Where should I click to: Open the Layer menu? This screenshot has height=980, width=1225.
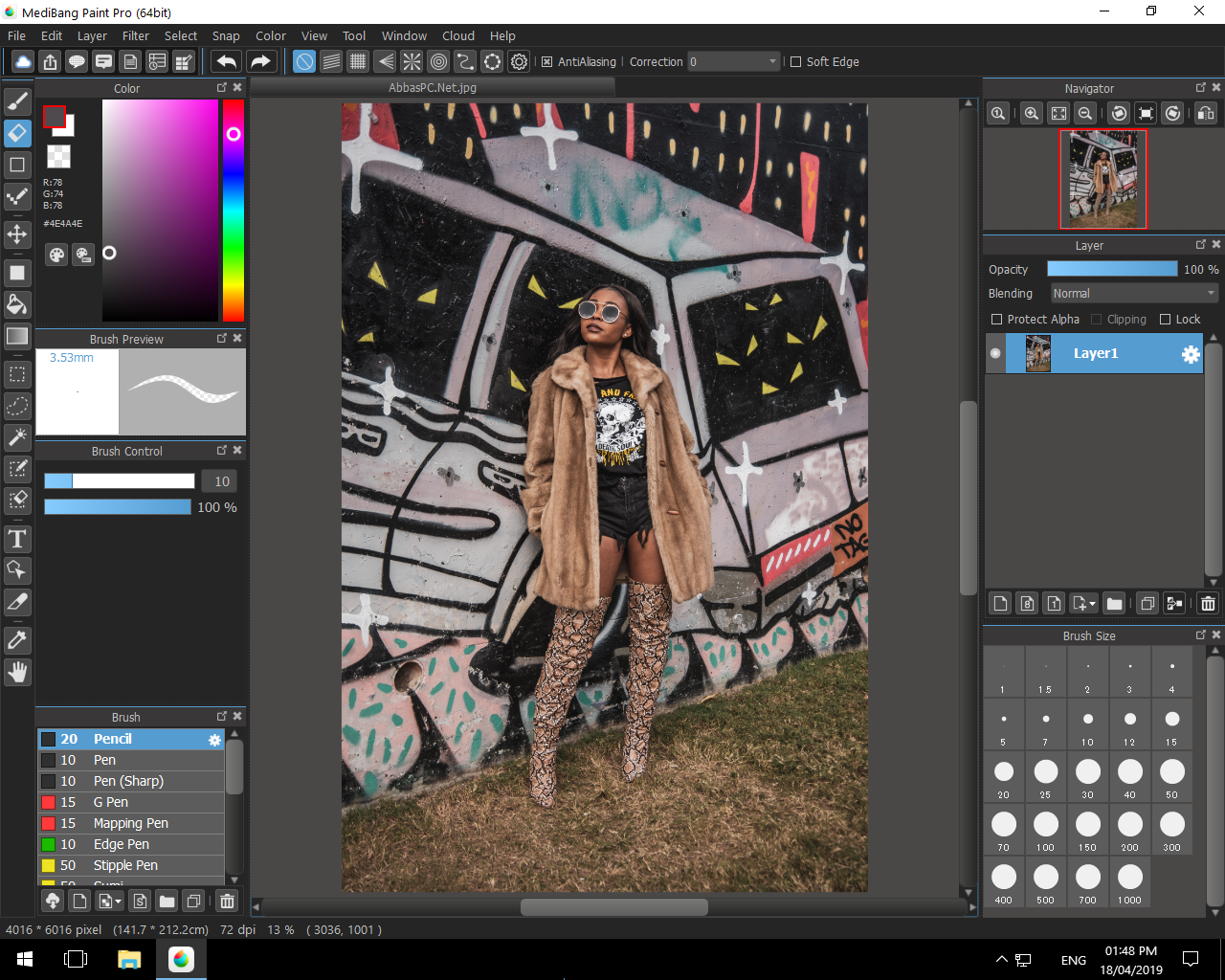[92, 35]
